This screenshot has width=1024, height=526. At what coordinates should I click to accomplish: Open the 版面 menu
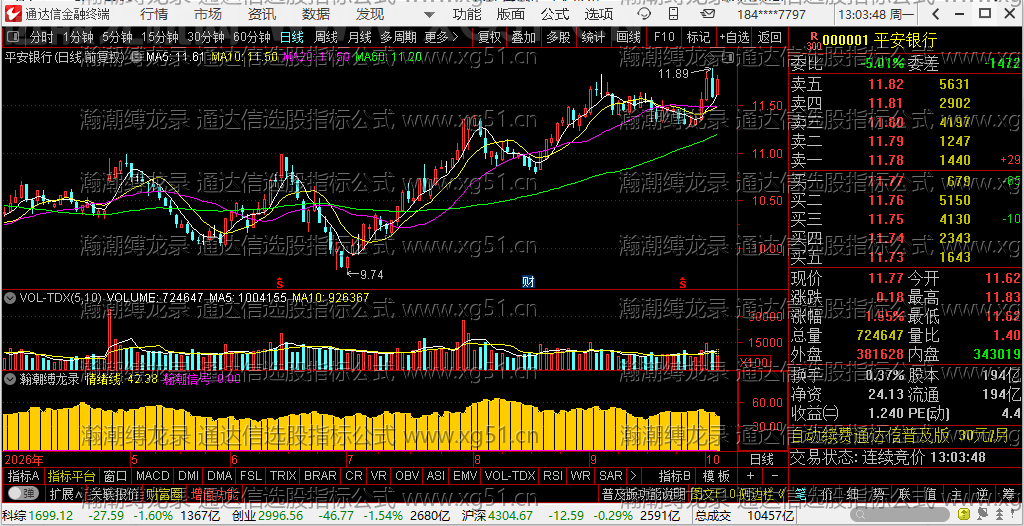[x=511, y=14]
